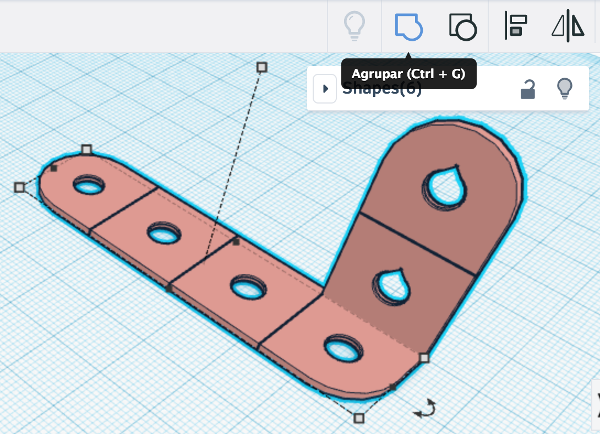Click the Ungroup shapes icon
The width and height of the screenshot is (600, 434).
click(x=462, y=26)
